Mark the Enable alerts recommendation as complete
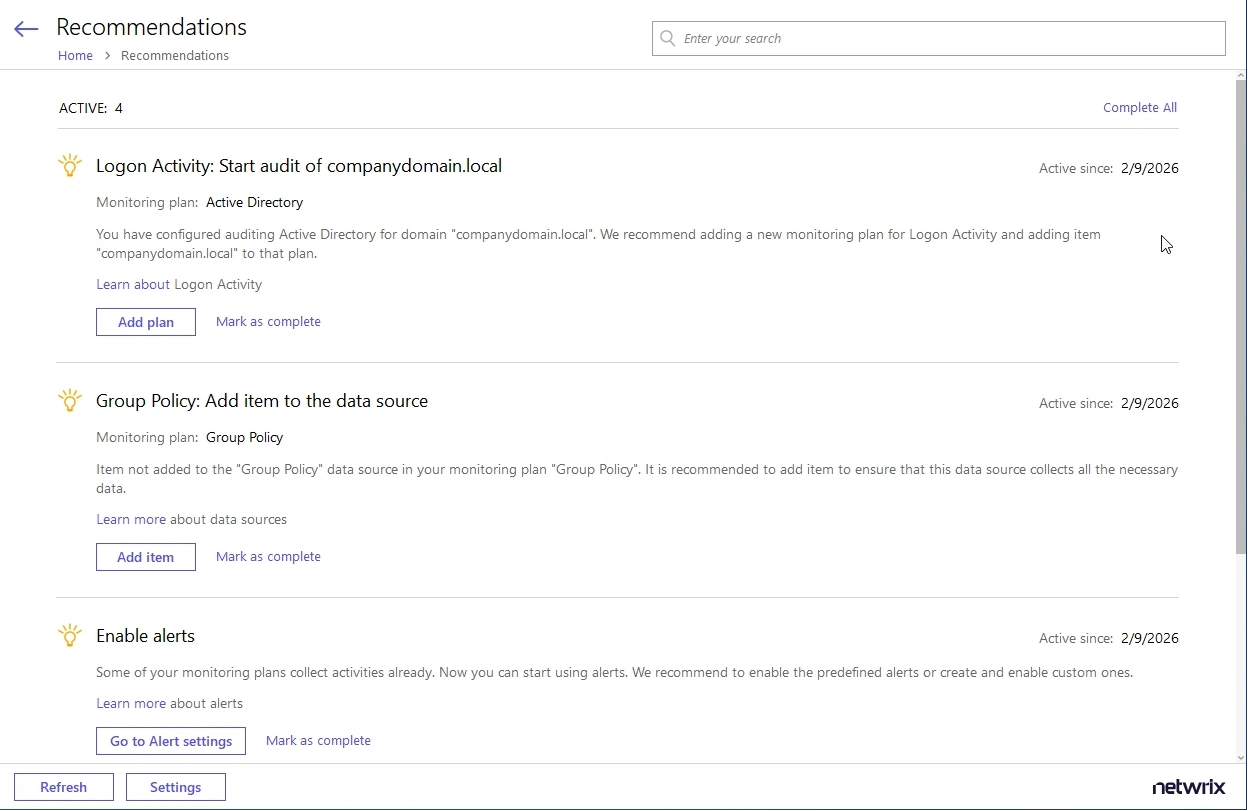Viewport: 1248px width, 811px height. [318, 740]
